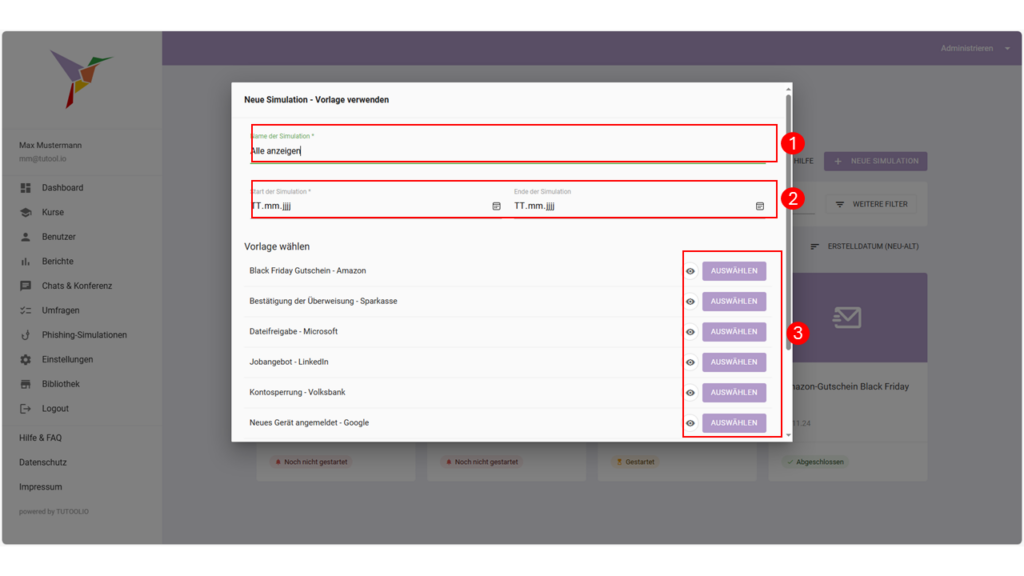Screen dimensions: 1024x576
Task: Expand the Administrieren dropdown
Action: 975,48
